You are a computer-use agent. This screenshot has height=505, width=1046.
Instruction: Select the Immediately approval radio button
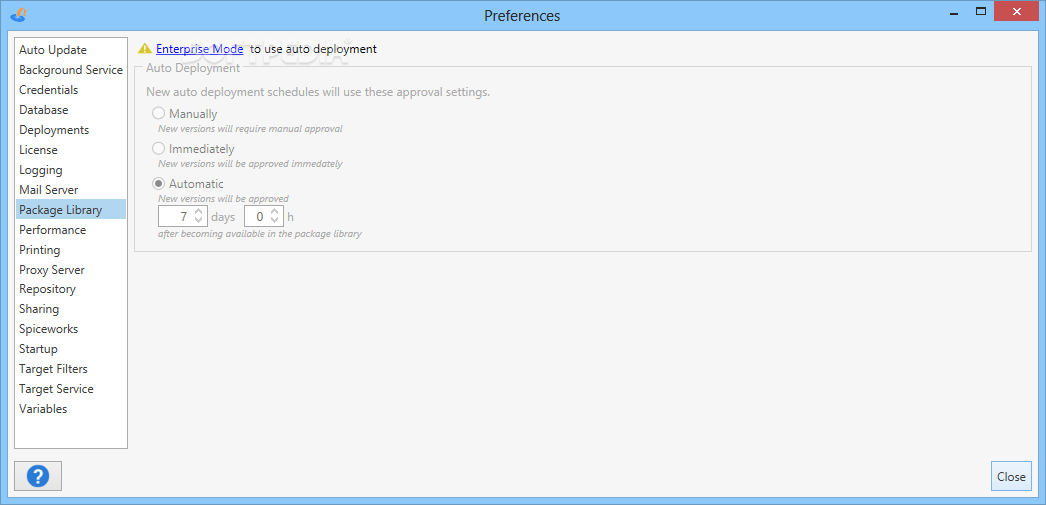159,149
